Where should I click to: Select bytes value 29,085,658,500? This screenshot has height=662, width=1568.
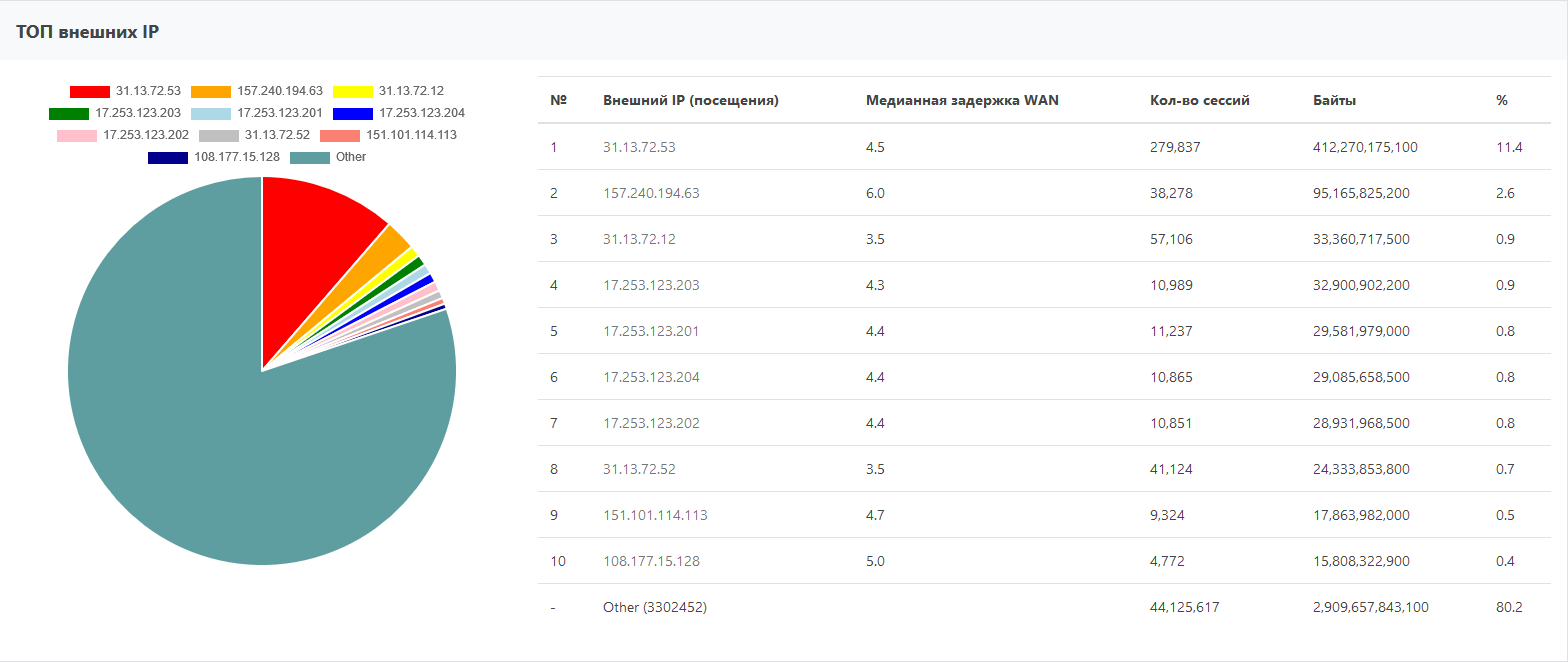pyautogui.click(x=1361, y=377)
